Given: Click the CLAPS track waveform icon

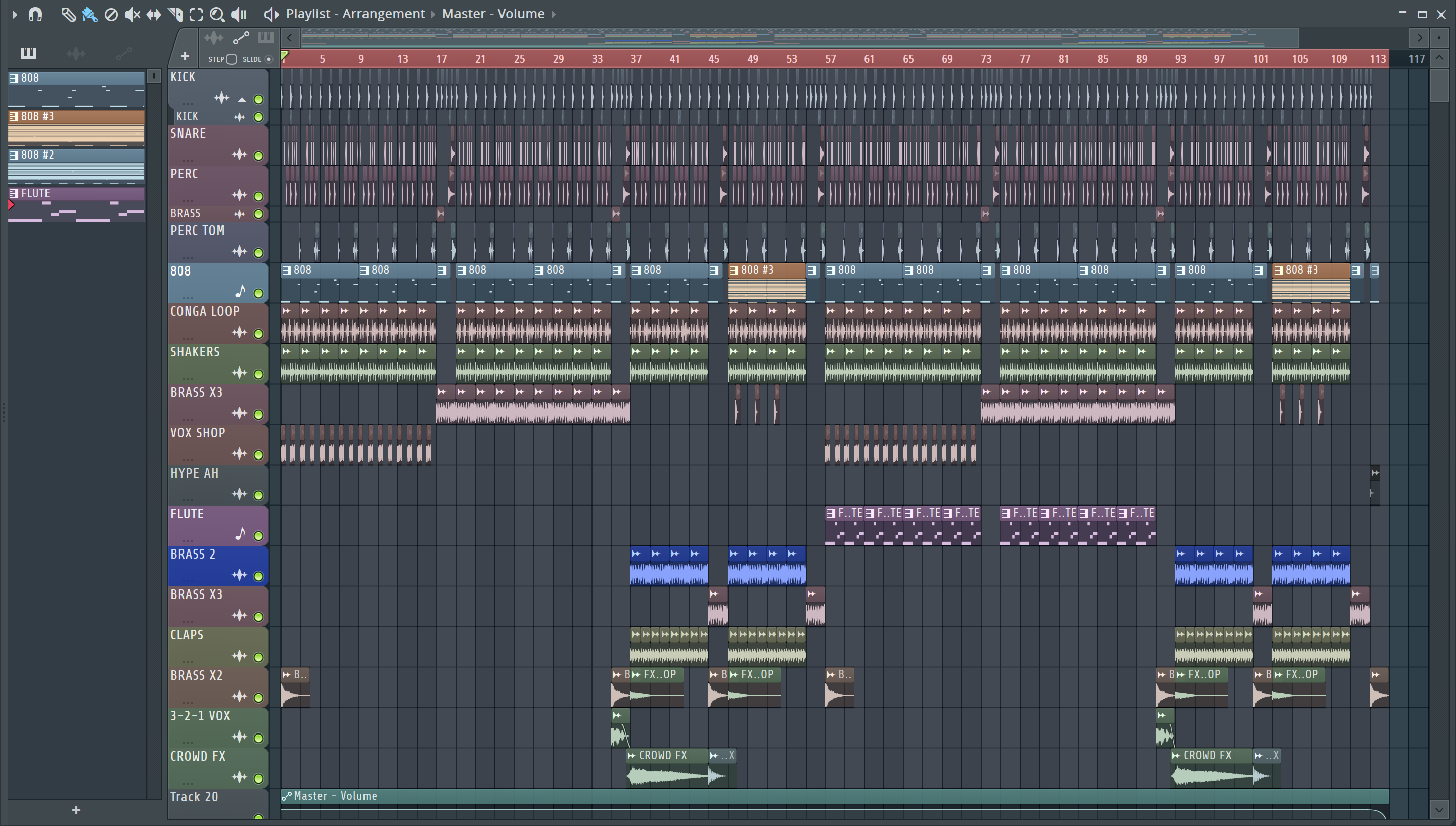Looking at the screenshot, I should click(x=239, y=656).
